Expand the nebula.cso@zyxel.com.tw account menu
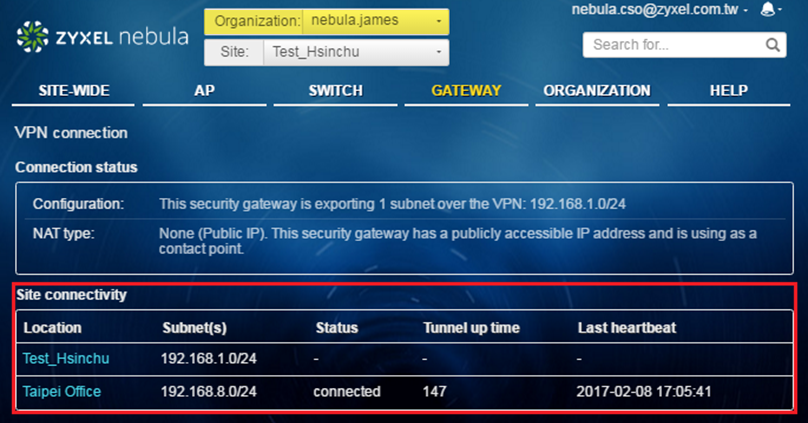 coord(659,9)
